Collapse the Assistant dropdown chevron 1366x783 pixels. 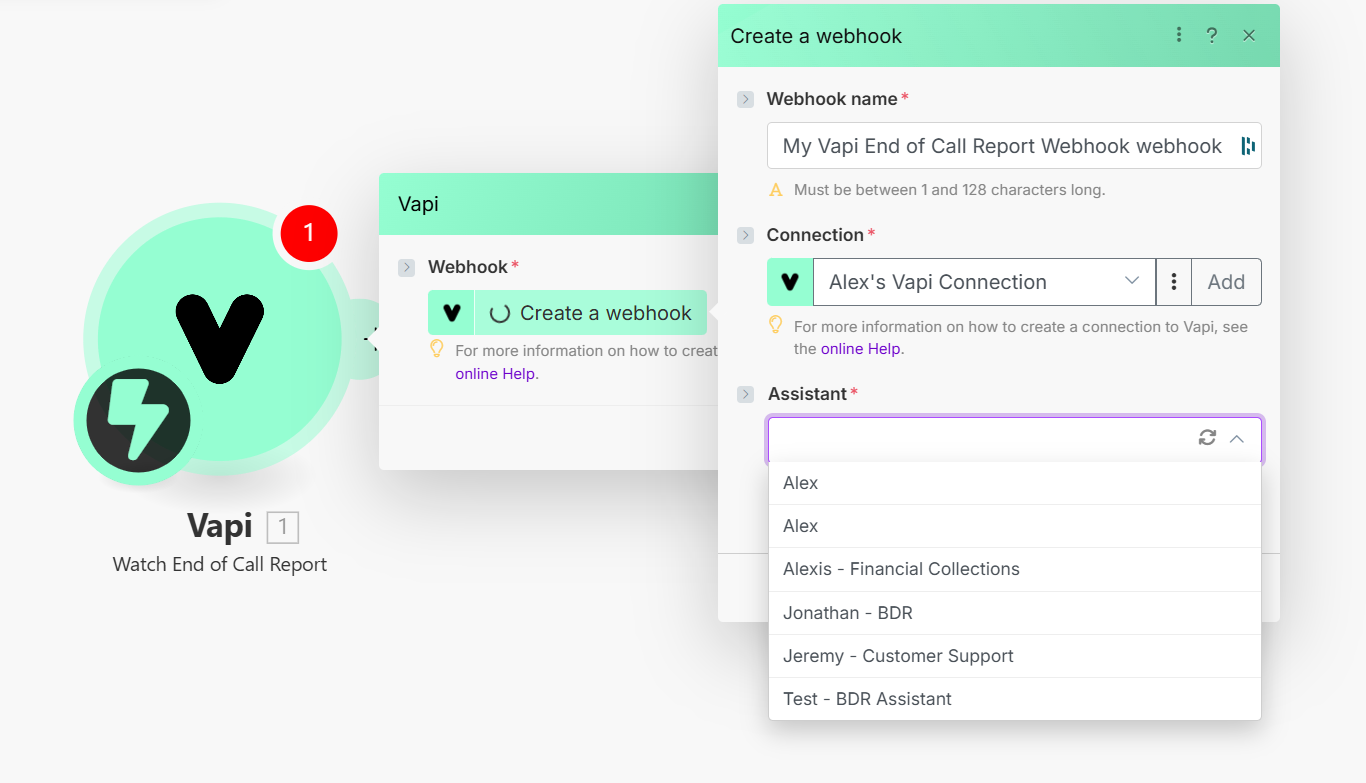[1237, 438]
